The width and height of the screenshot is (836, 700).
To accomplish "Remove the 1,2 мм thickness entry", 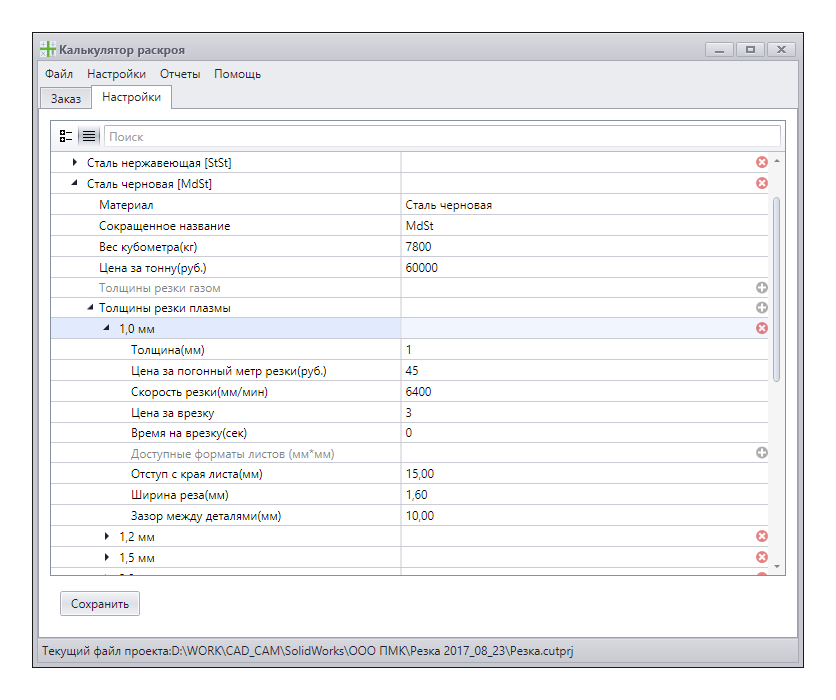I will pyautogui.click(x=762, y=536).
